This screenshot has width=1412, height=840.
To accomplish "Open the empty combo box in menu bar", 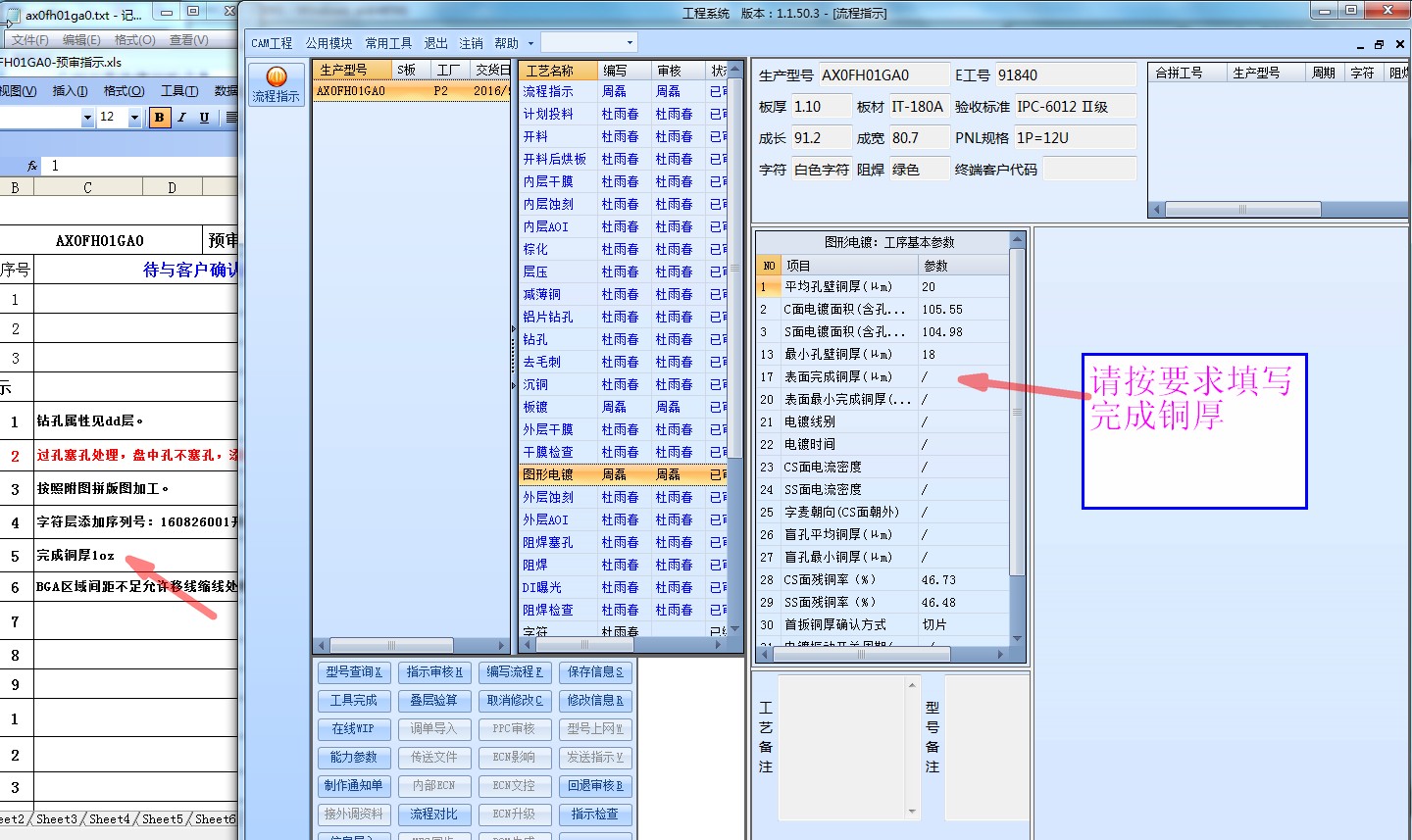I will click(x=589, y=42).
